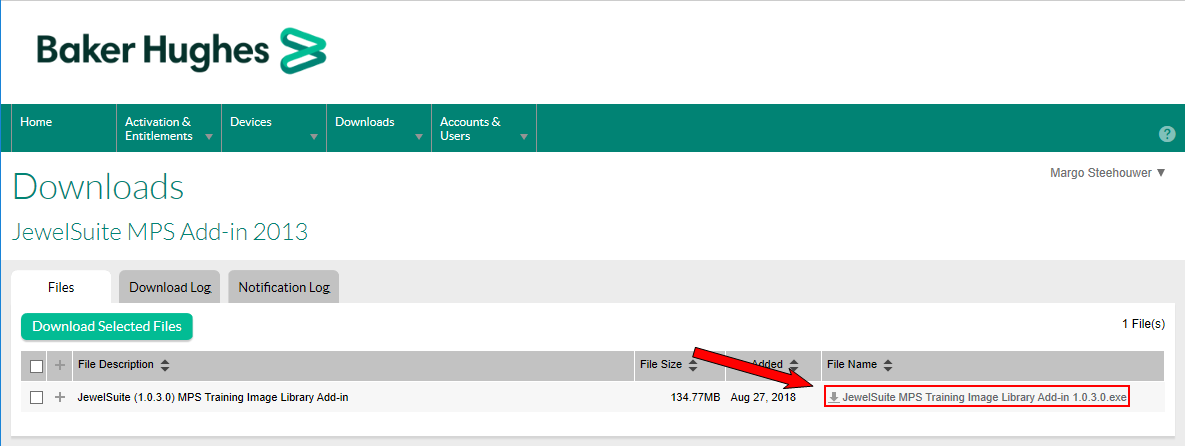Sort by File Description column arrows
This screenshot has width=1185, height=446.
point(165,365)
